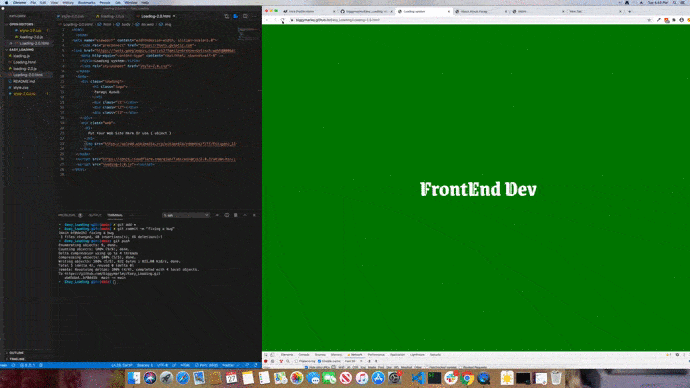The width and height of the screenshot is (690, 388).
Task: Open Visual Studio Code from the Dock
Action: 419,378
